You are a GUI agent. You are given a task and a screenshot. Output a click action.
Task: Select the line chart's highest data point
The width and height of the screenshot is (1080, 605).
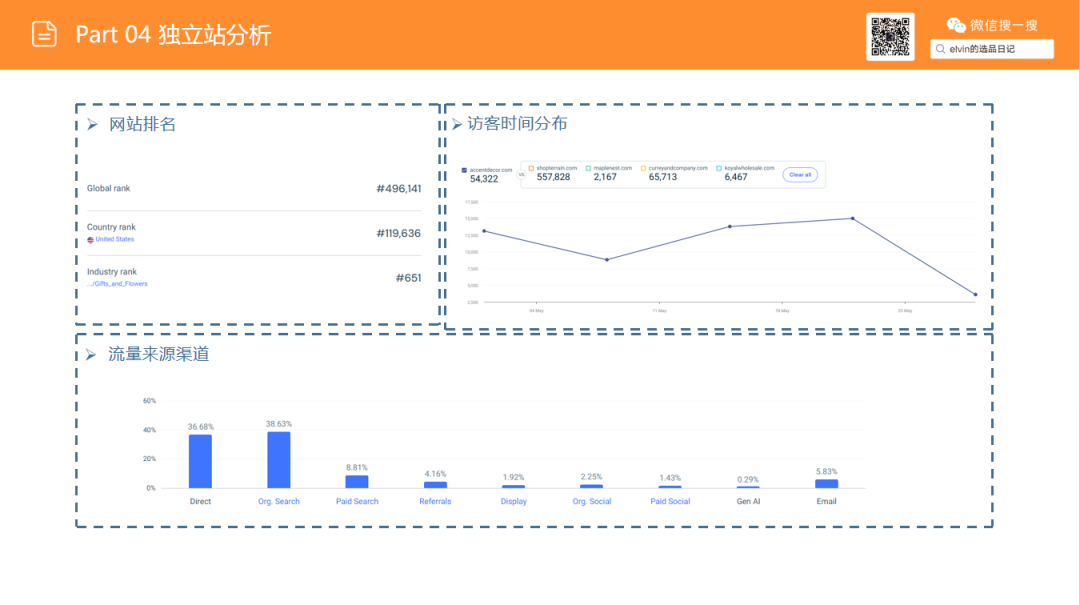[853, 218]
